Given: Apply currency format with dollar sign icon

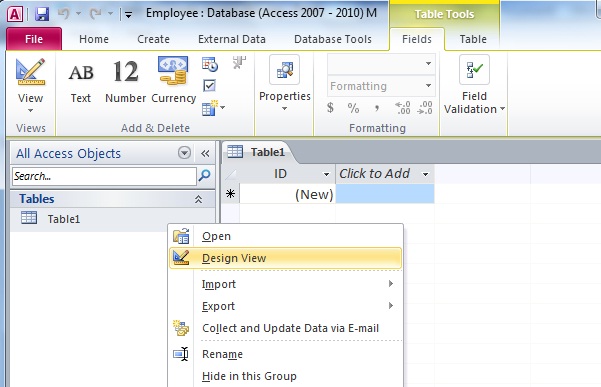Looking at the screenshot, I should click(330, 108).
